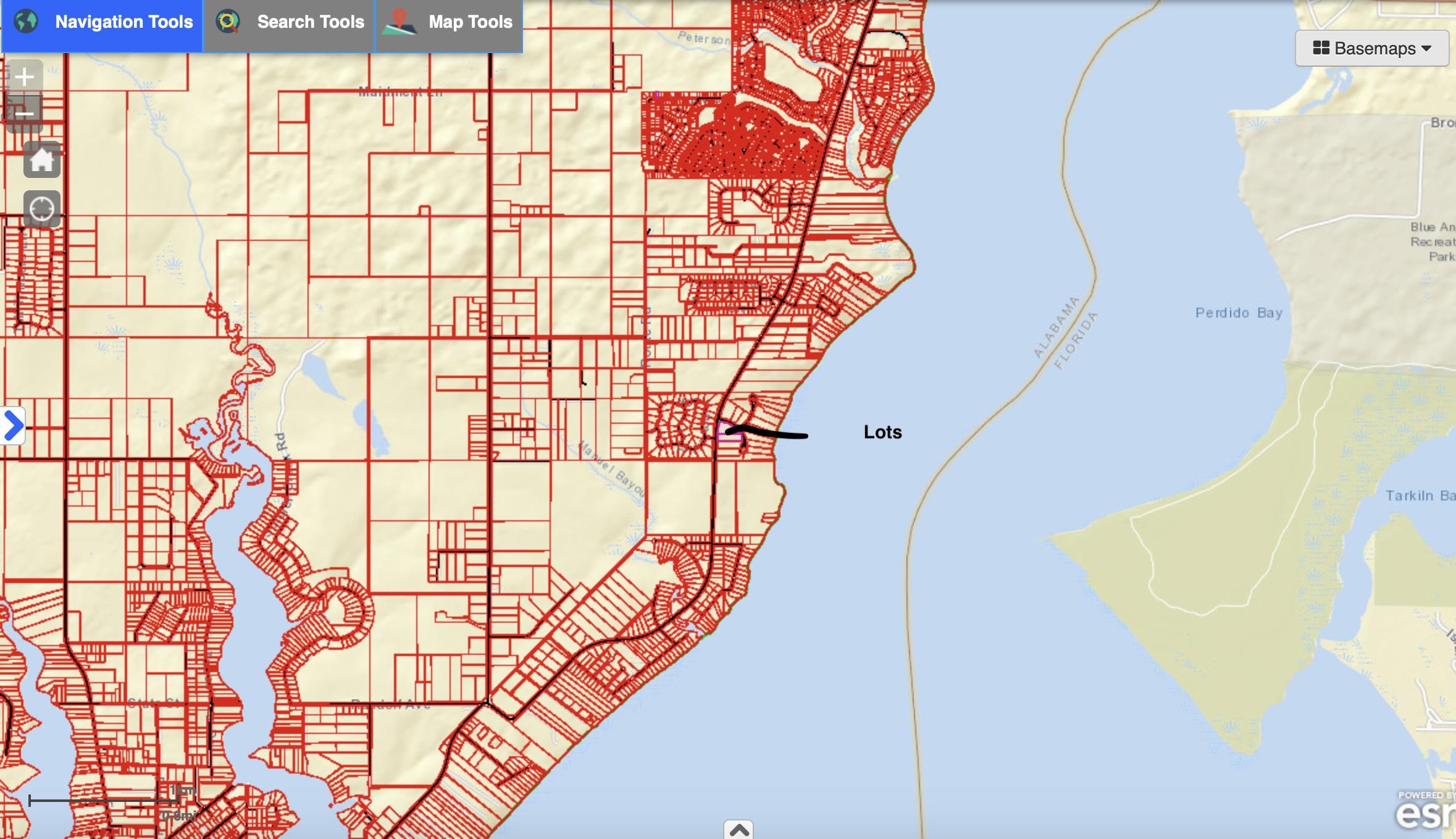Click the highlighted purple parcel on the map
The width and height of the screenshot is (1456, 839).
click(729, 431)
